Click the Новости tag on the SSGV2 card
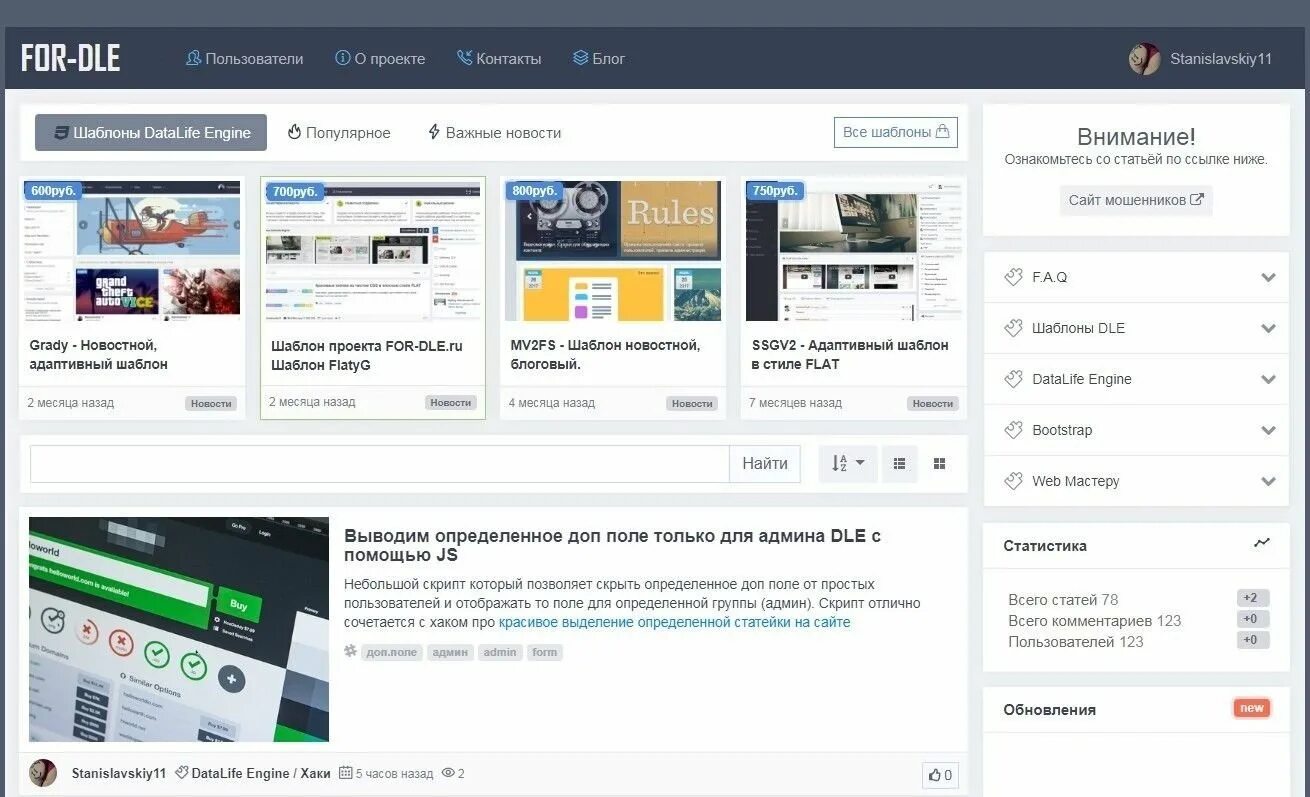The width and height of the screenshot is (1310, 797). (x=933, y=403)
